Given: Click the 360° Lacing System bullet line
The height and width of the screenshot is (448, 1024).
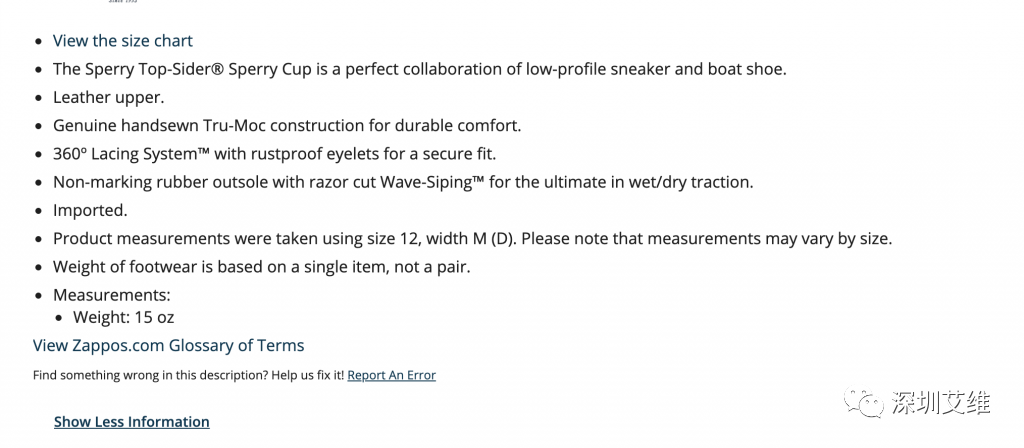Looking at the screenshot, I should click(275, 154).
